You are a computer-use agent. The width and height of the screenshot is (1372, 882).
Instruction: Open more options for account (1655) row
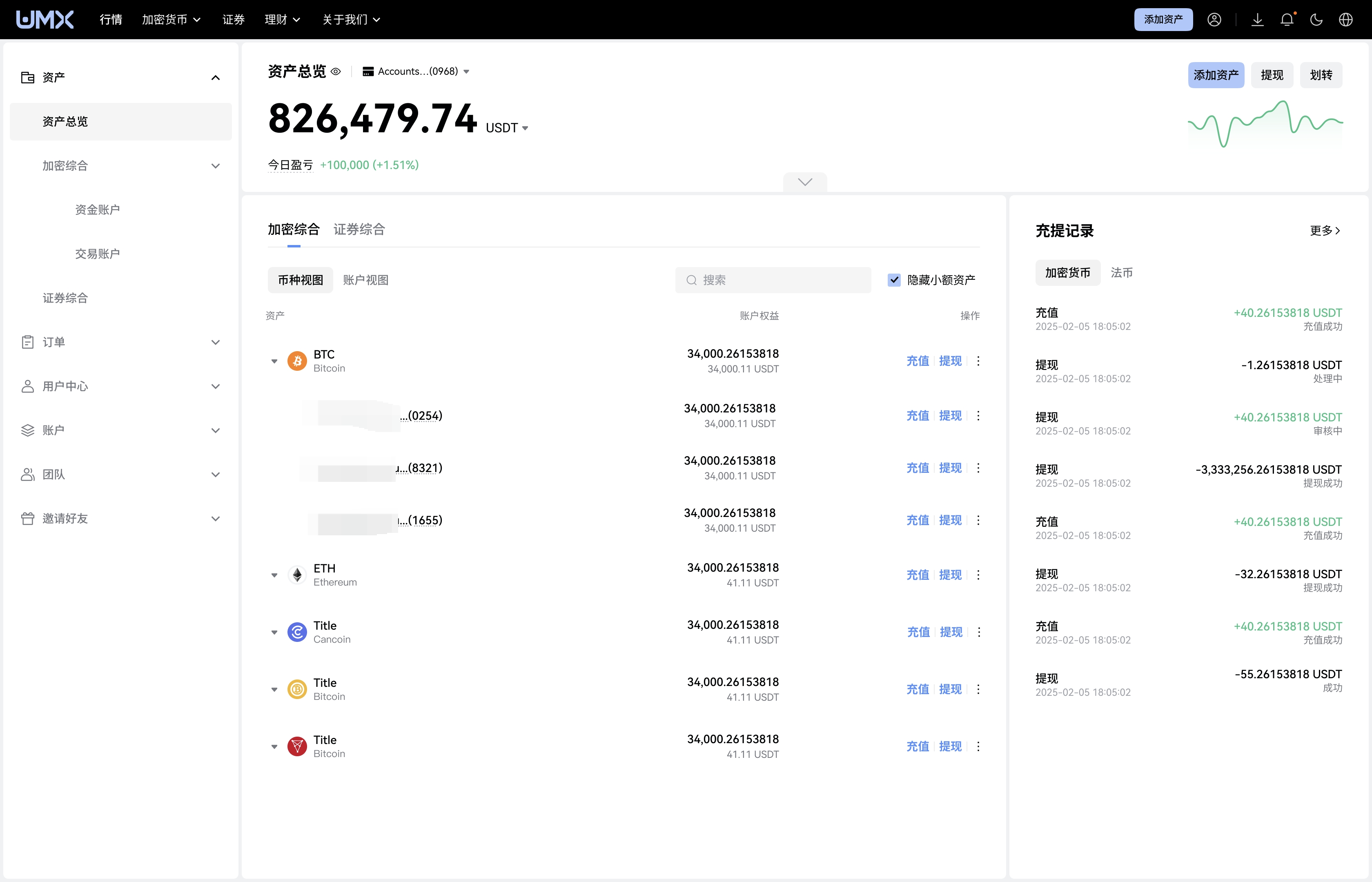[x=978, y=520]
